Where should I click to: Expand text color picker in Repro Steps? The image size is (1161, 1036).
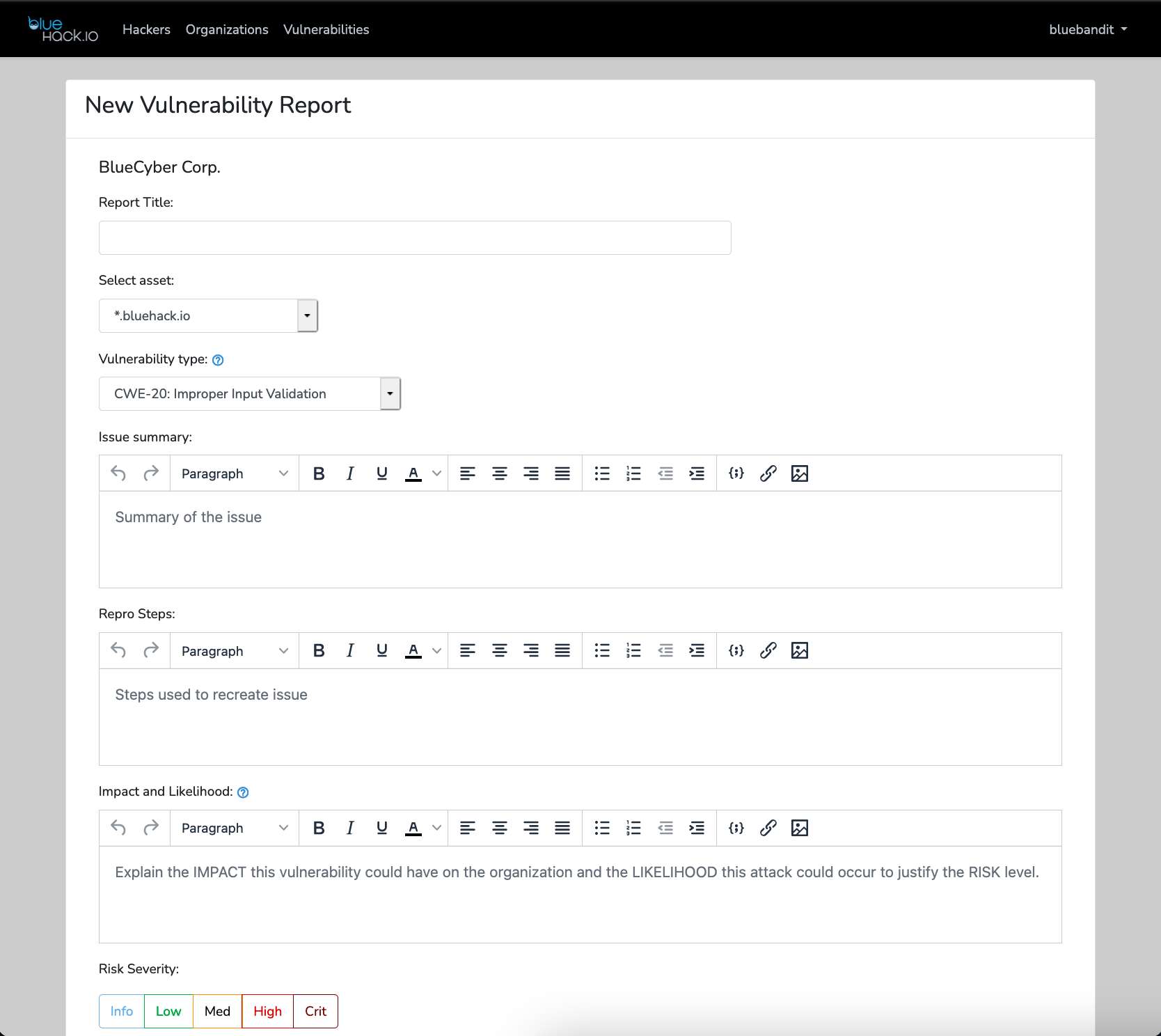436,650
